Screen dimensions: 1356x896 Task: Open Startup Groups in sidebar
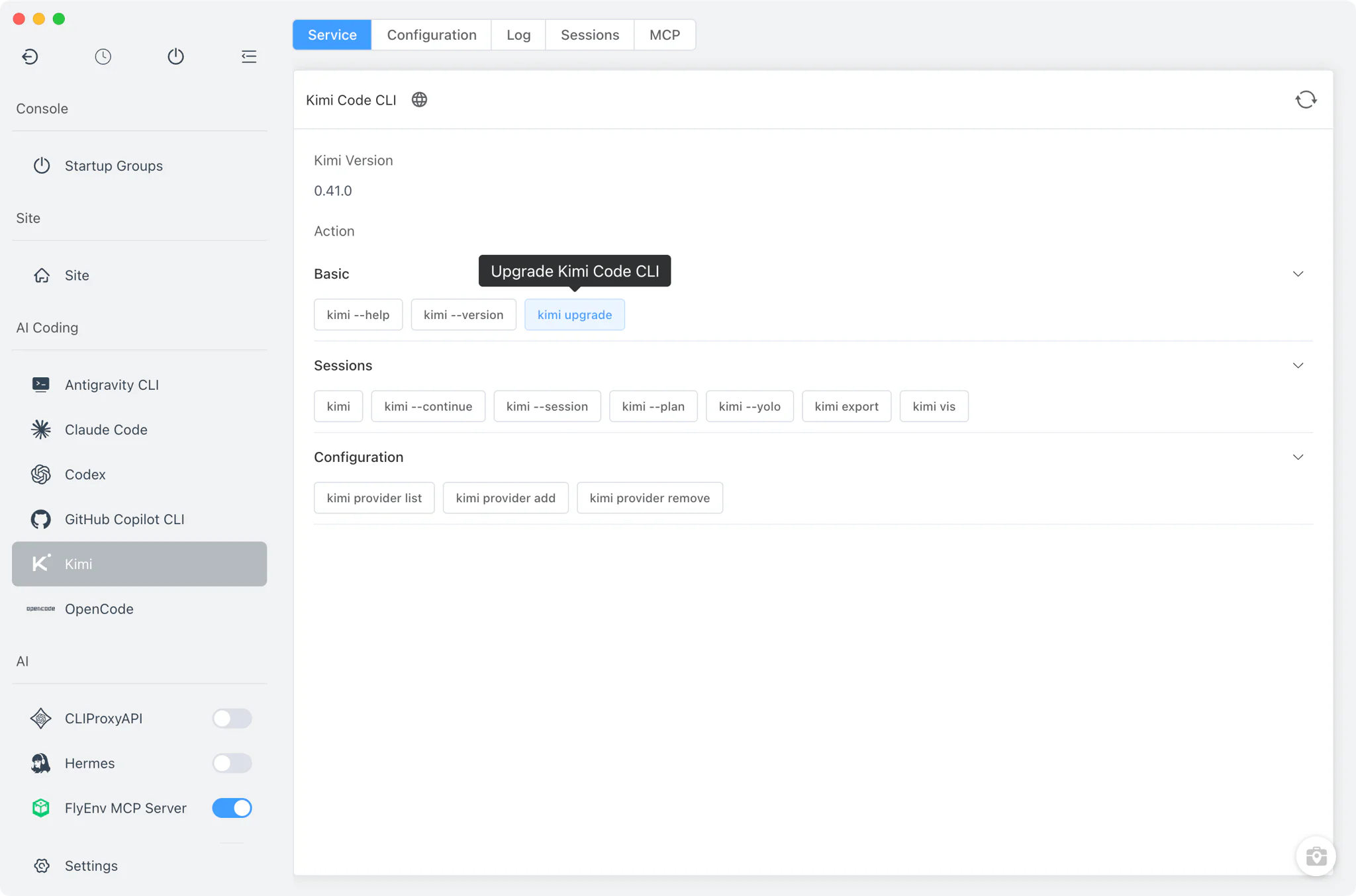pos(139,165)
